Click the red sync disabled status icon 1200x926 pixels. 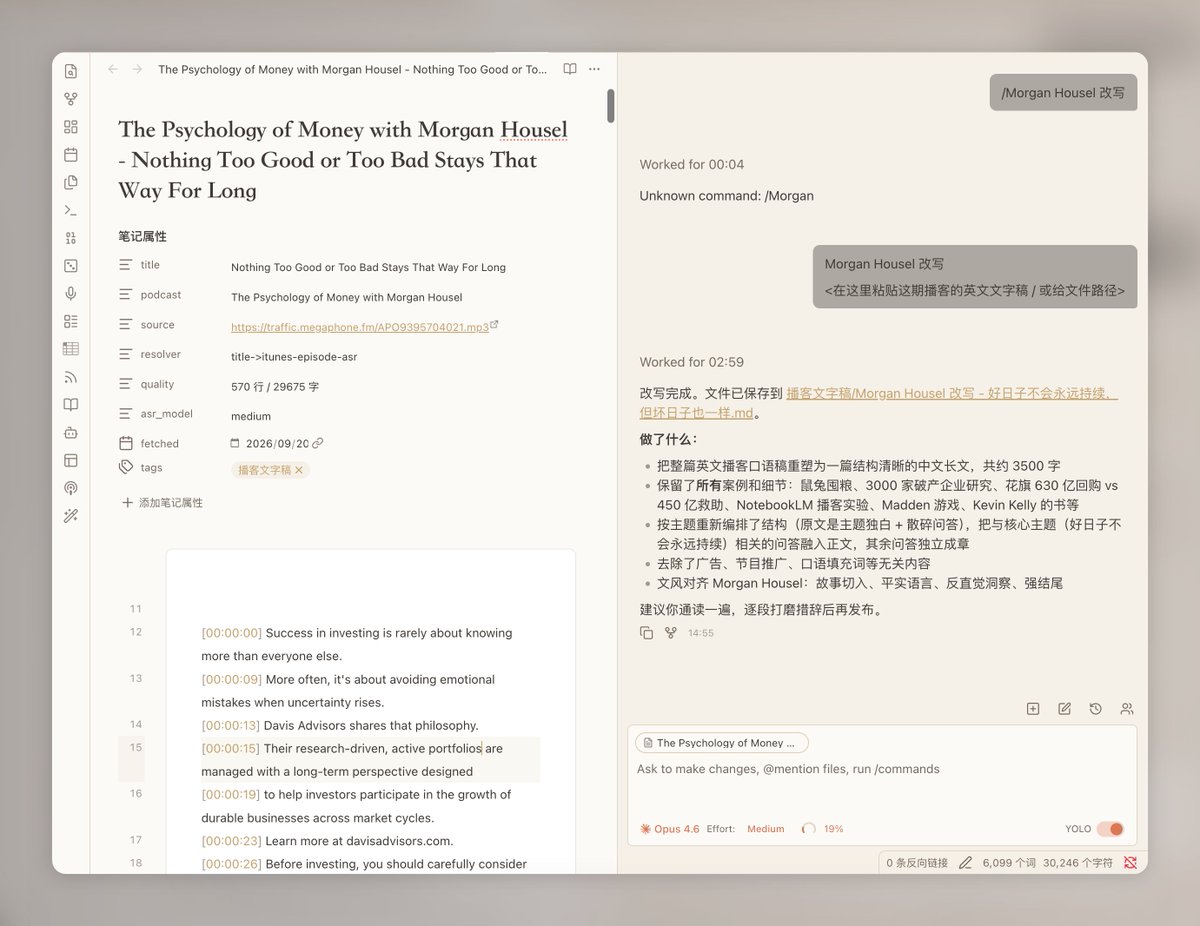tap(1130, 862)
